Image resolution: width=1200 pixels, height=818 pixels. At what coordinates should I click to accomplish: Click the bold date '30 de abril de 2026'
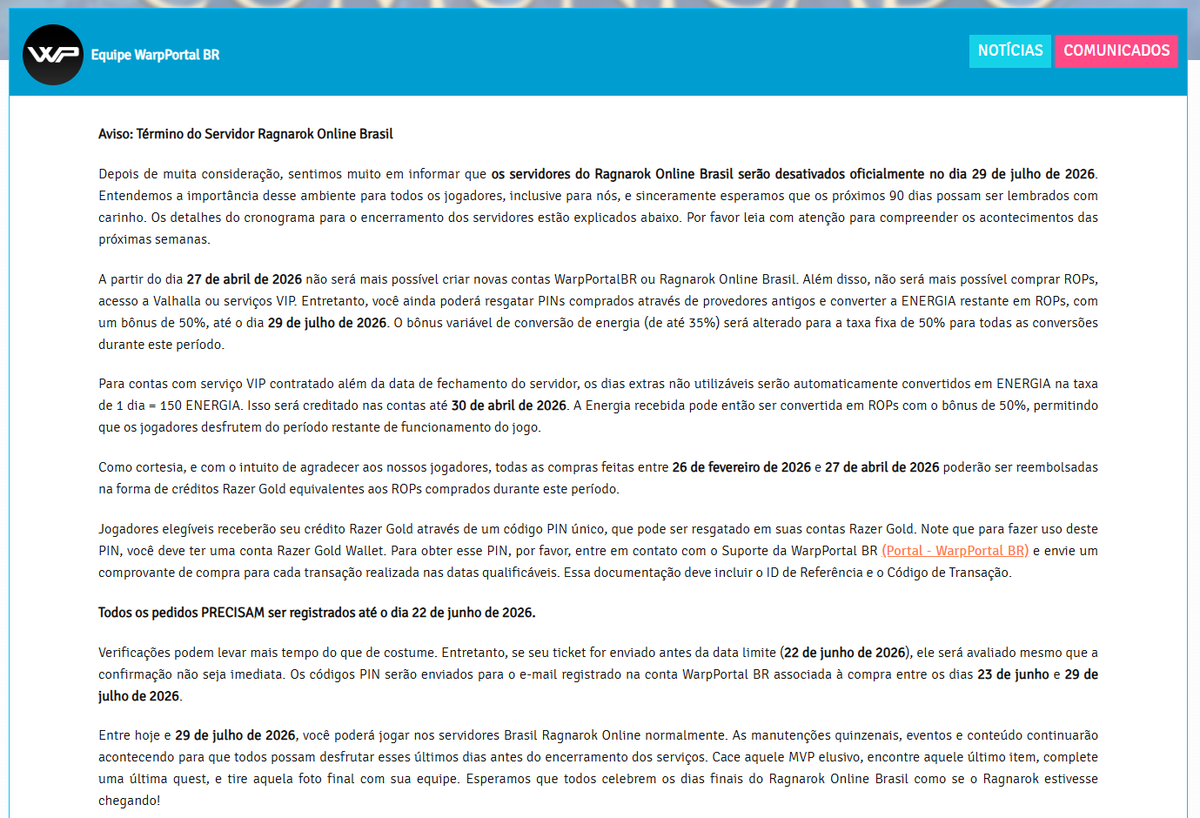point(509,405)
